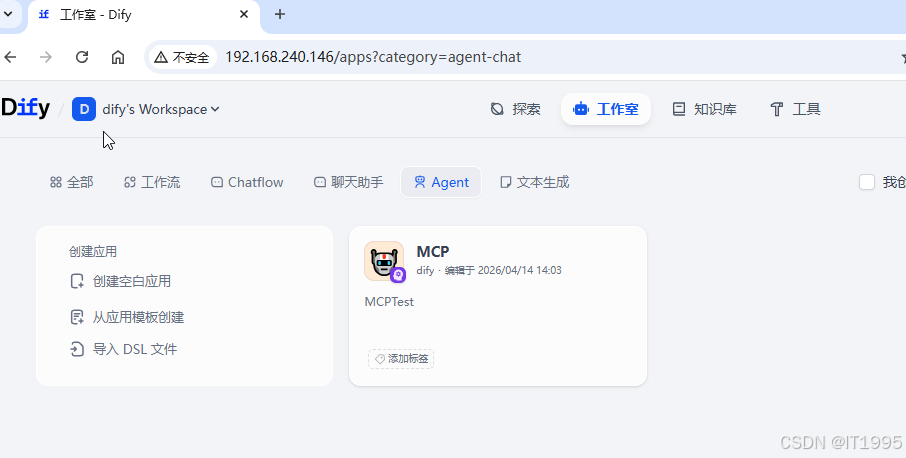Switch to the 工作流 tab
This screenshot has height=458, width=906.
pyautogui.click(x=152, y=183)
